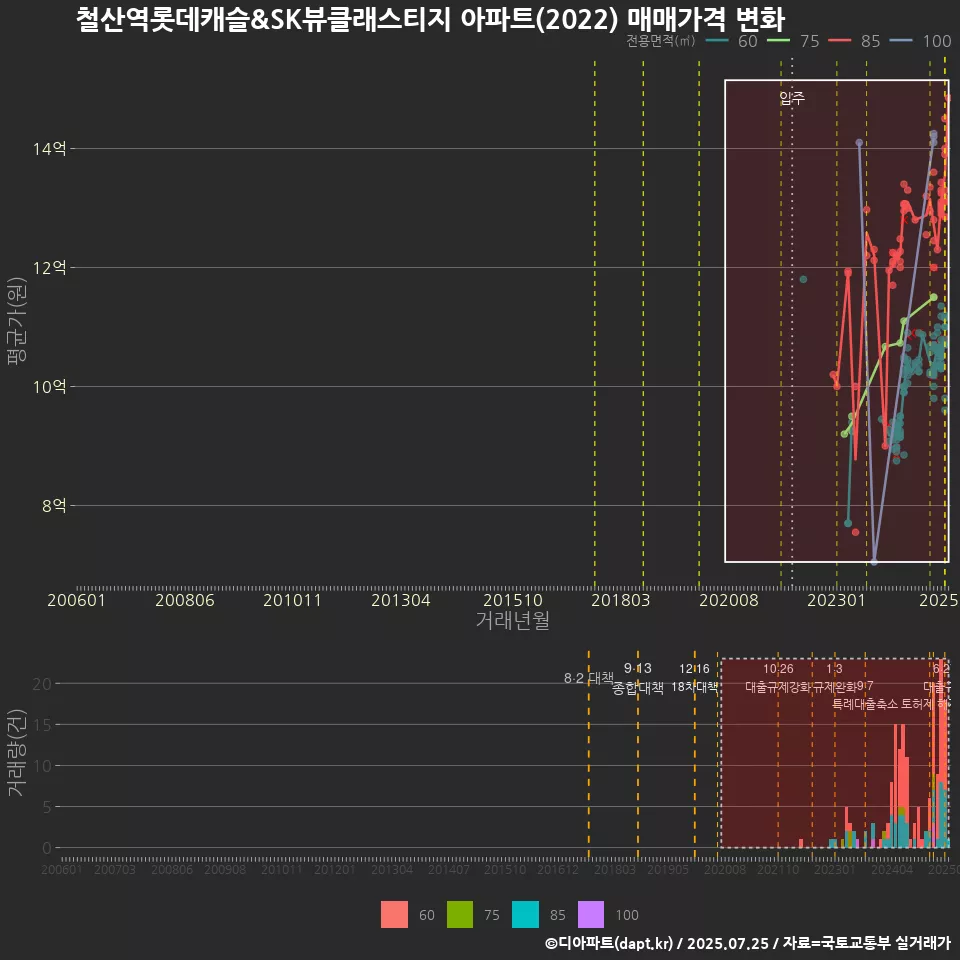The height and width of the screenshot is (960, 960).
Task: Click '202110' on the volume chart x-axis
Action: click(x=778, y=869)
